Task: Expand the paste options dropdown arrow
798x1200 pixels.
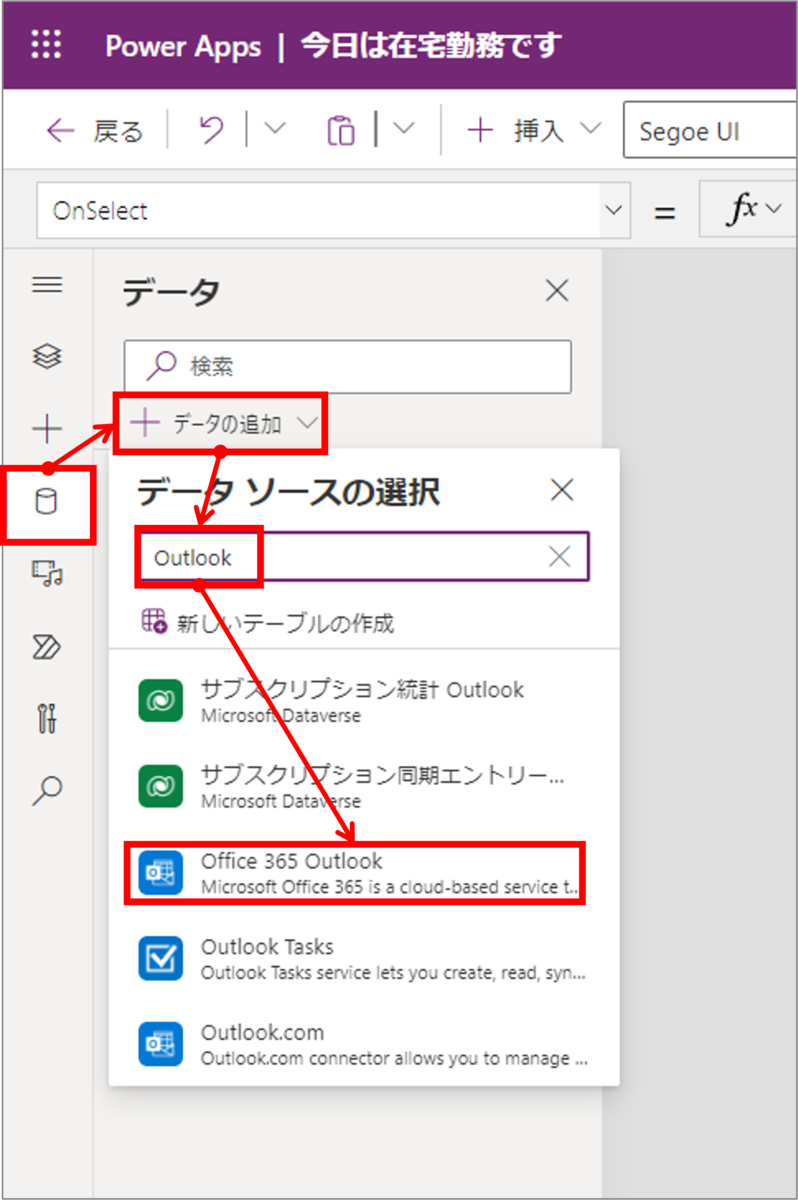Action: (x=404, y=129)
